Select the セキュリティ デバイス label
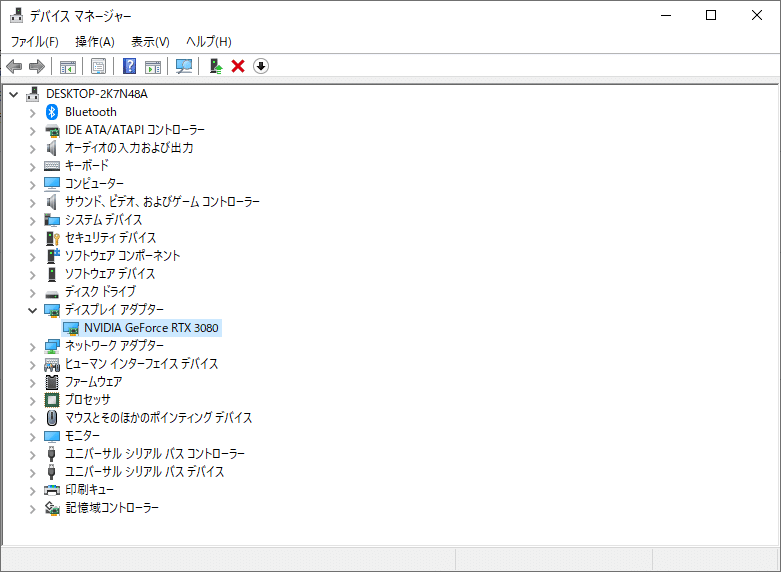The height and width of the screenshot is (572, 781). (111, 238)
